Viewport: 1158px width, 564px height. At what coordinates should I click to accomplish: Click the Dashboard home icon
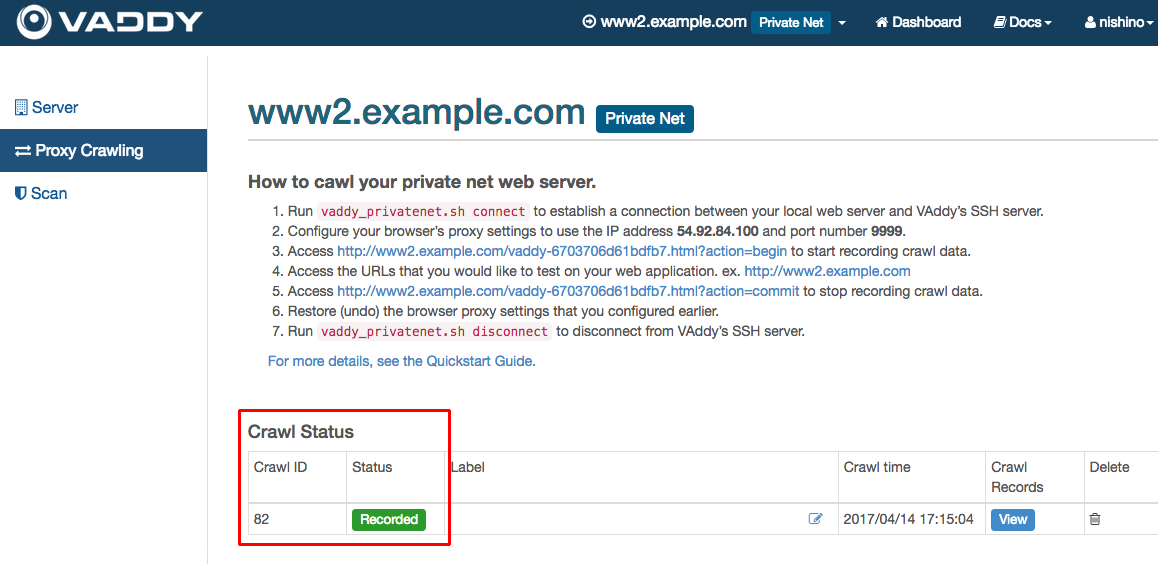pos(881,22)
